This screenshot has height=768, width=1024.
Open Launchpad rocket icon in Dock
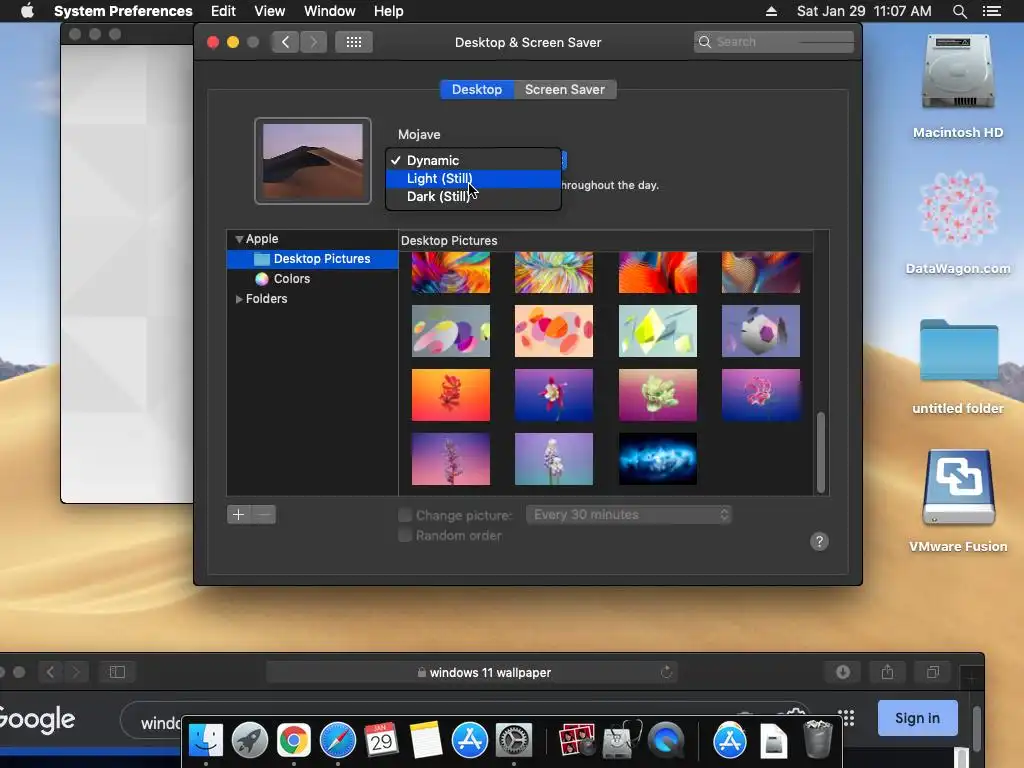[249, 741]
